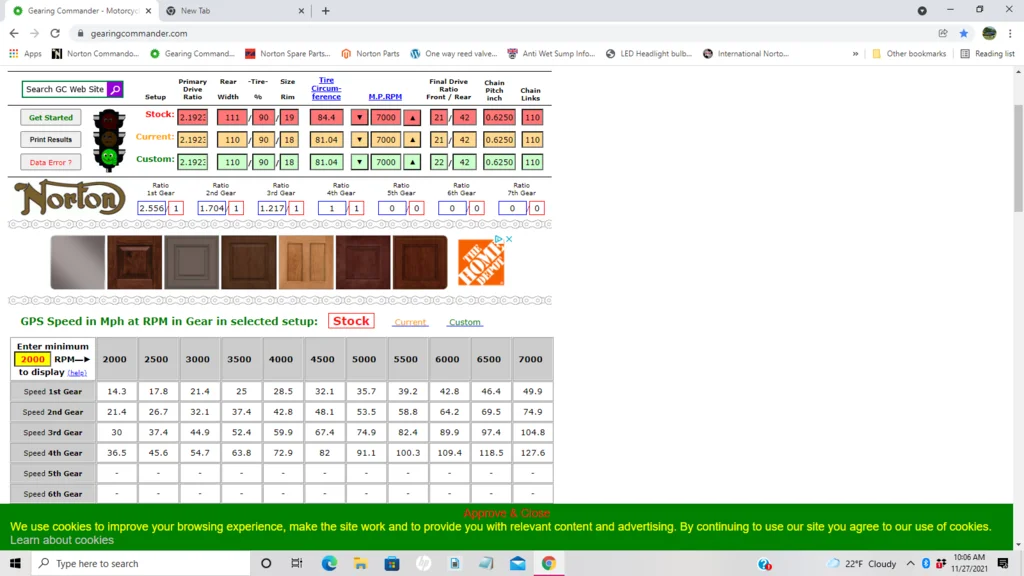Expand the hidden bookmarks overflow chevron

(x=855, y=54)
